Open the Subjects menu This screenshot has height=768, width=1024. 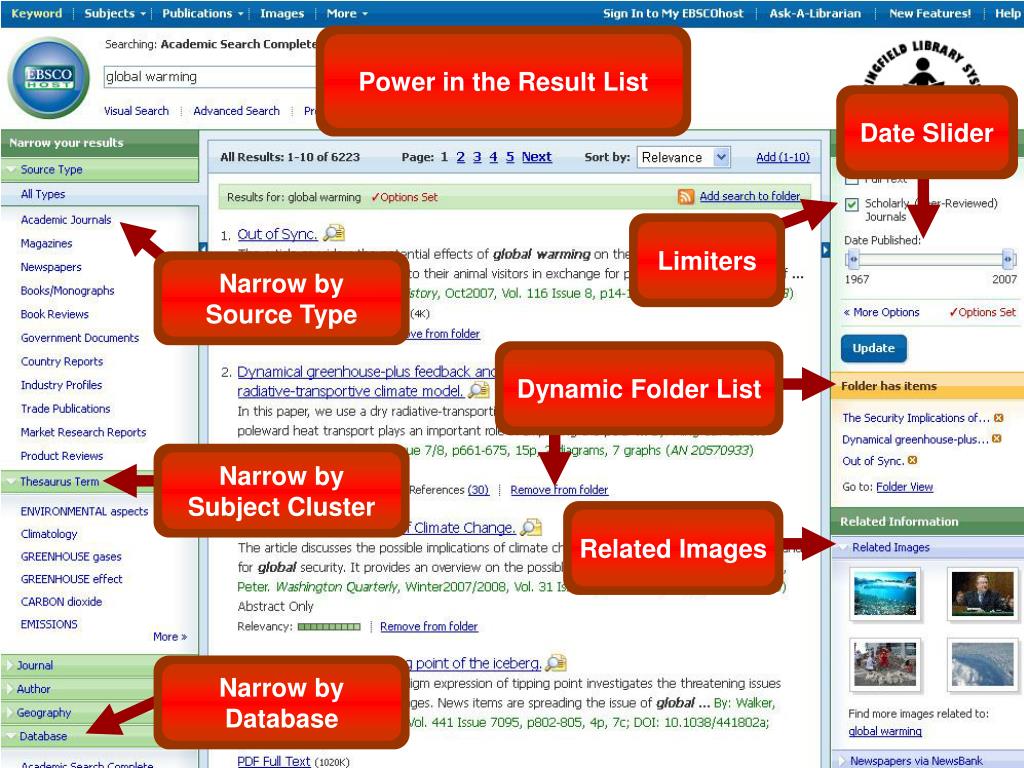(x=114, y=13)
